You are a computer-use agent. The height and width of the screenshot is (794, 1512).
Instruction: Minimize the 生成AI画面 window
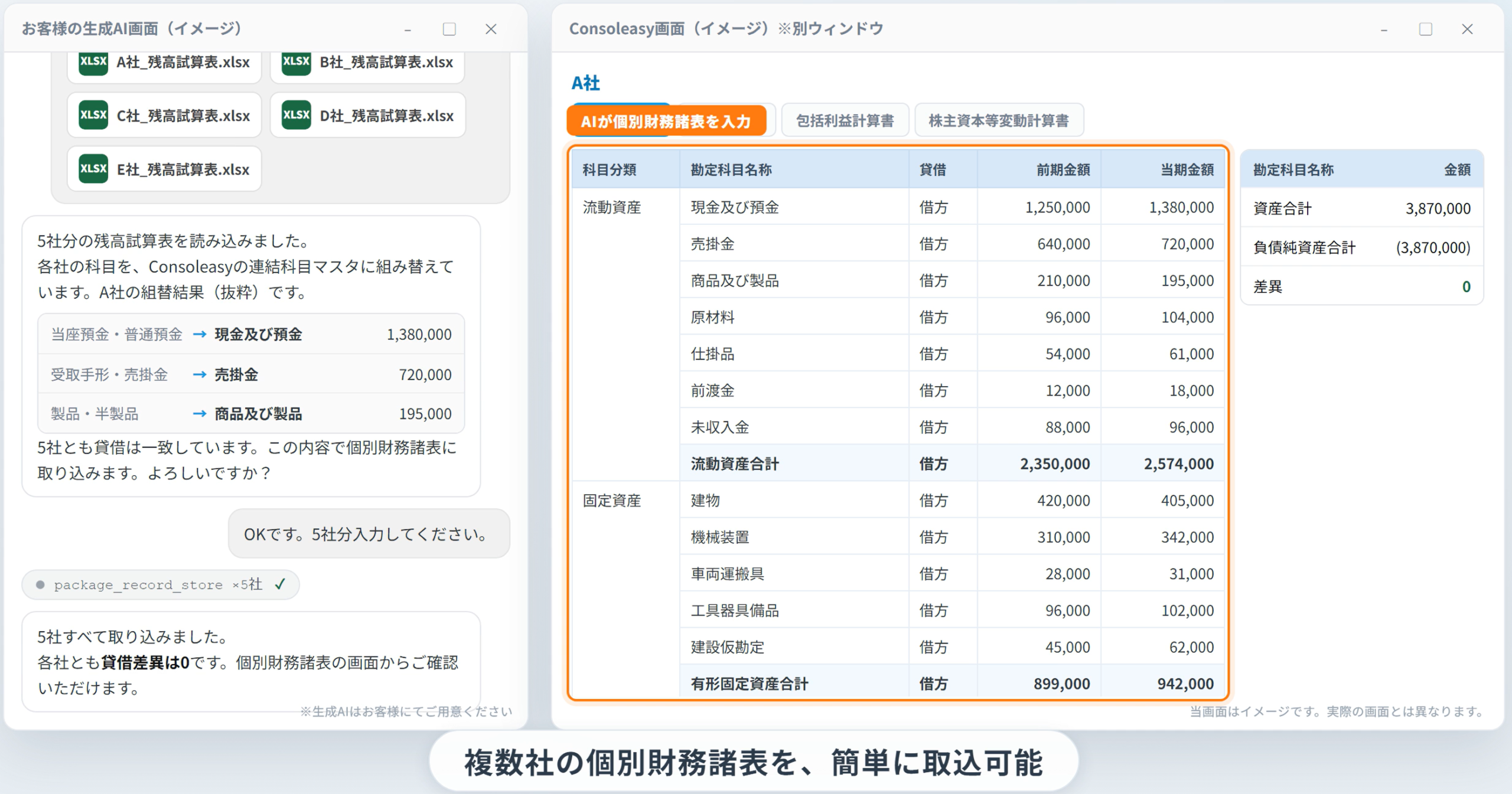pyautogui.click(x=408, y=29)
